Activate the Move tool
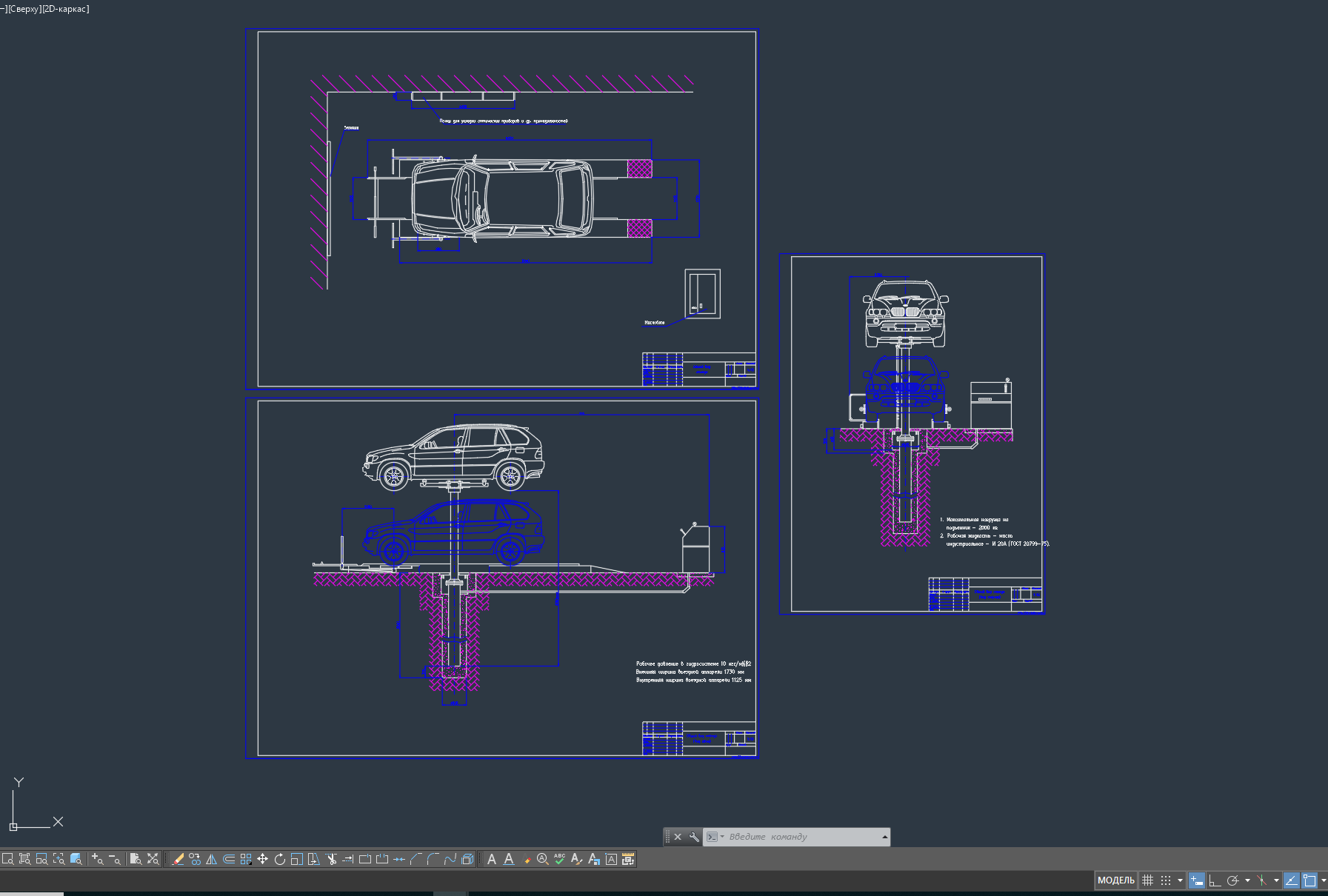This screenshot has width=1328, height=896. 262,859
